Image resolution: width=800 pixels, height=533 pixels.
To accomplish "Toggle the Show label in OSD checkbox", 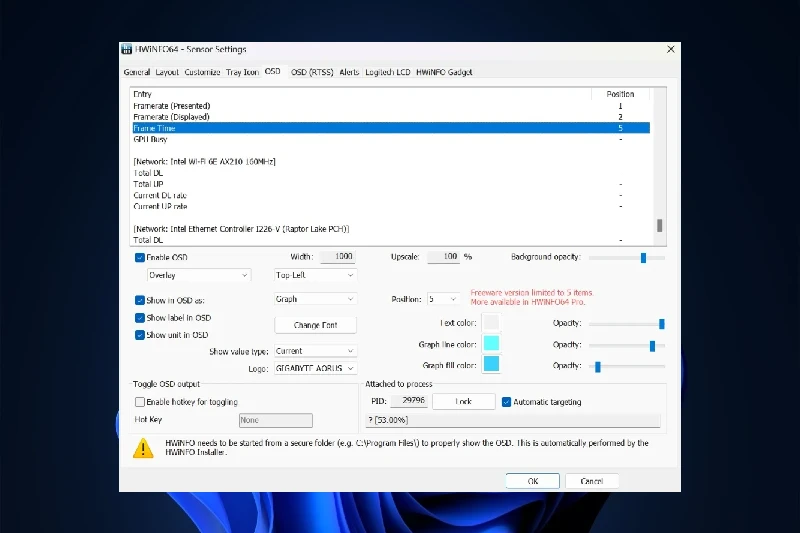I will [140, 318].
